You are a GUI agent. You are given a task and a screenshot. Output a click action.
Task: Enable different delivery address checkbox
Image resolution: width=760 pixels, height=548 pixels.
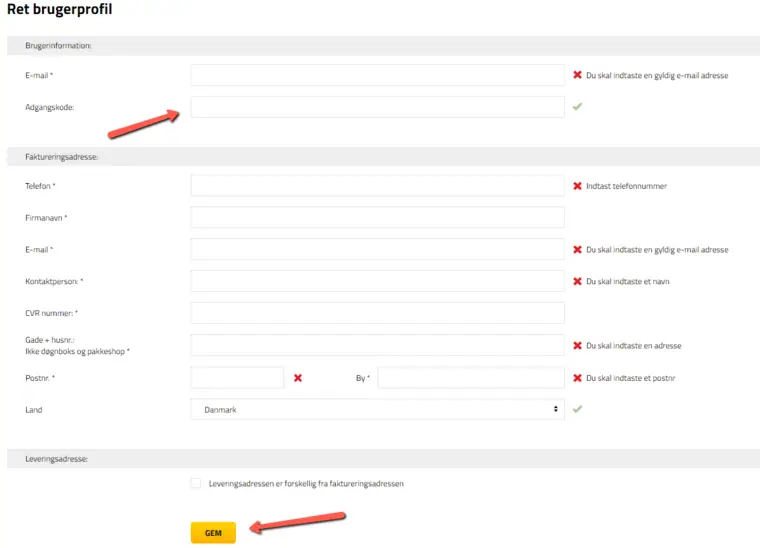pyautogui.click(x=196, y=483)
